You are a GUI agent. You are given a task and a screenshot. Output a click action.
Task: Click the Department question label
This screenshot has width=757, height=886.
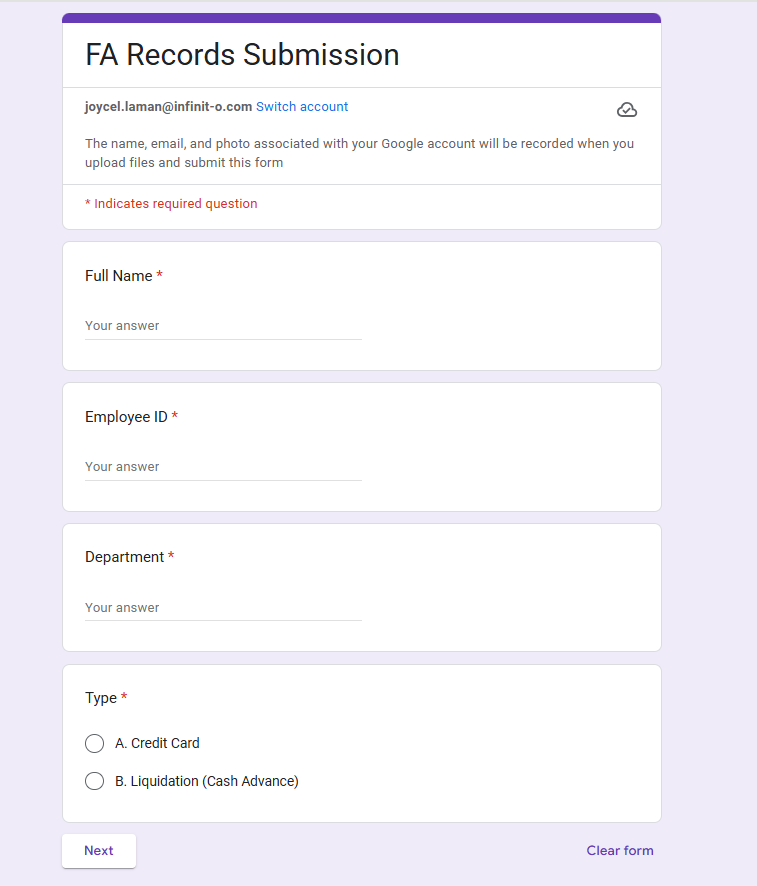coord(124,557)
